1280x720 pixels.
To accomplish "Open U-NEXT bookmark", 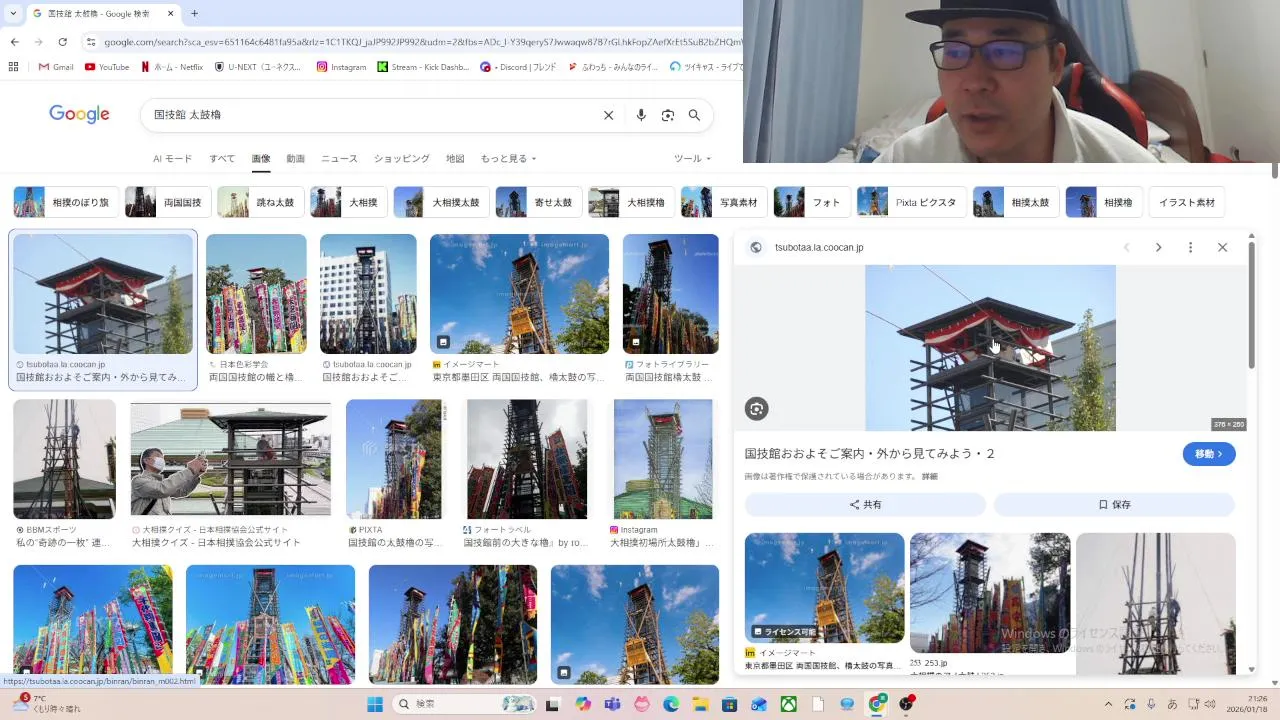I will tap(258, 67).
